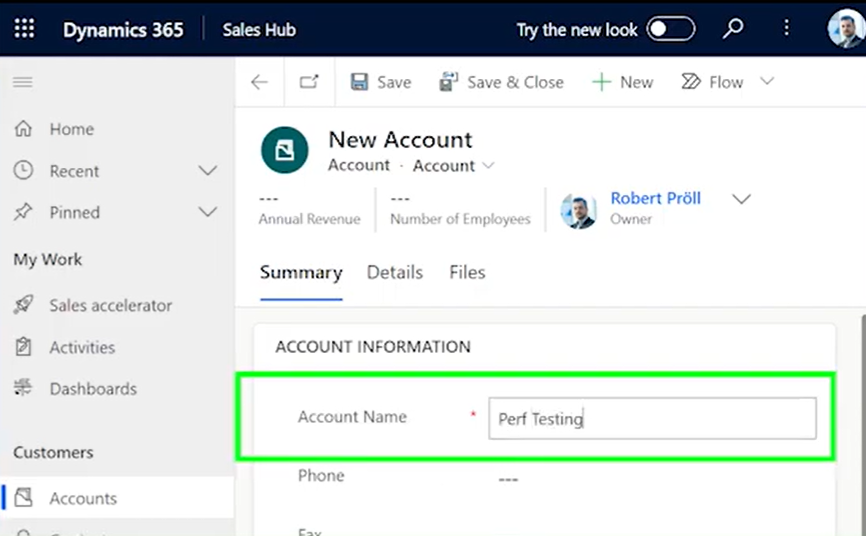Screen dimensions: 866x536
Task: Click the Activities clipboard icon
Action: [23, 346]
